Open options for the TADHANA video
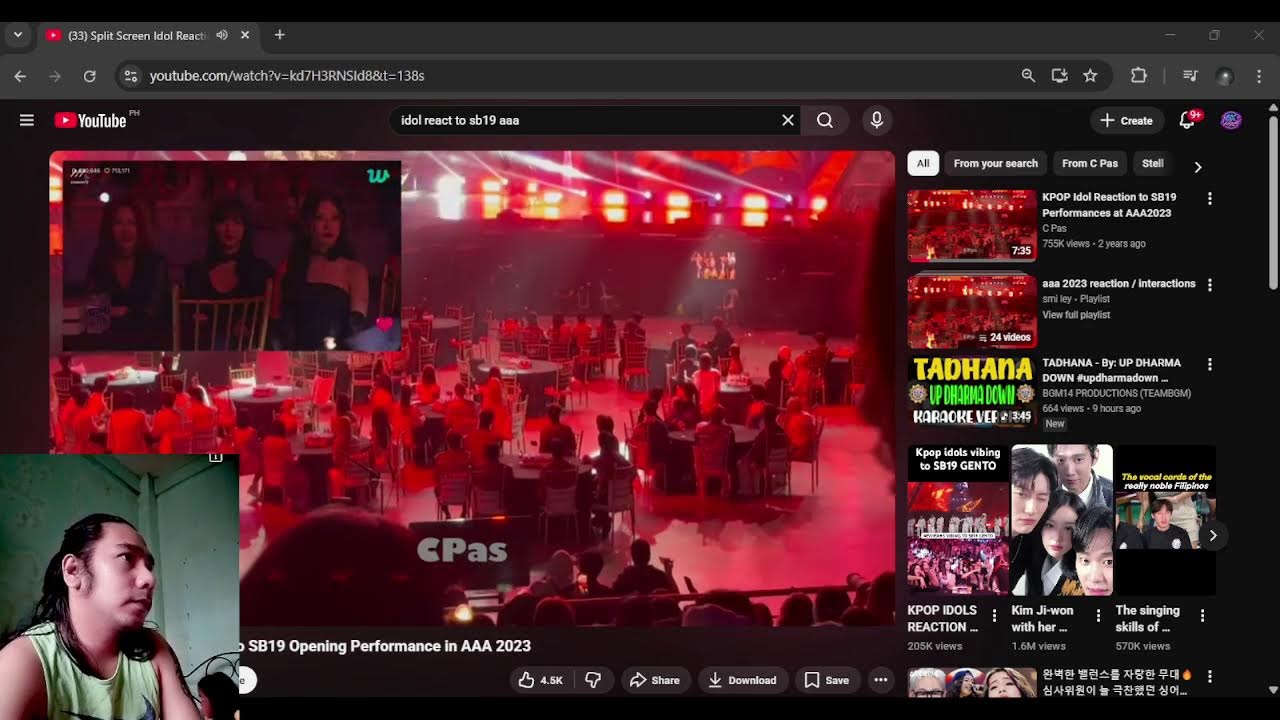The width and height of the screenshot is (1280, 720). (1210, 364)
